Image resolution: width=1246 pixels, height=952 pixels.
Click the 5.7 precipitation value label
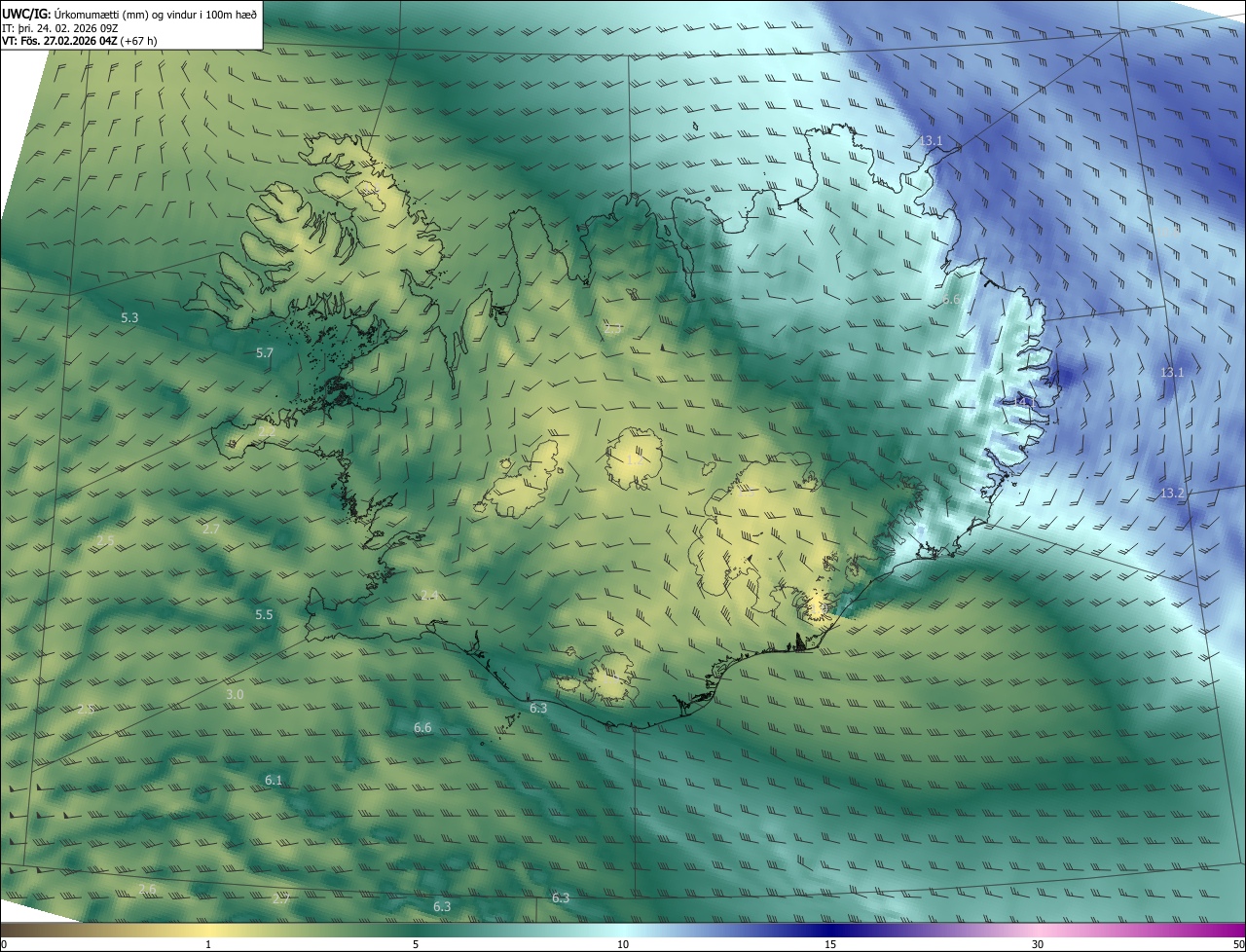[x=265, y=353]
